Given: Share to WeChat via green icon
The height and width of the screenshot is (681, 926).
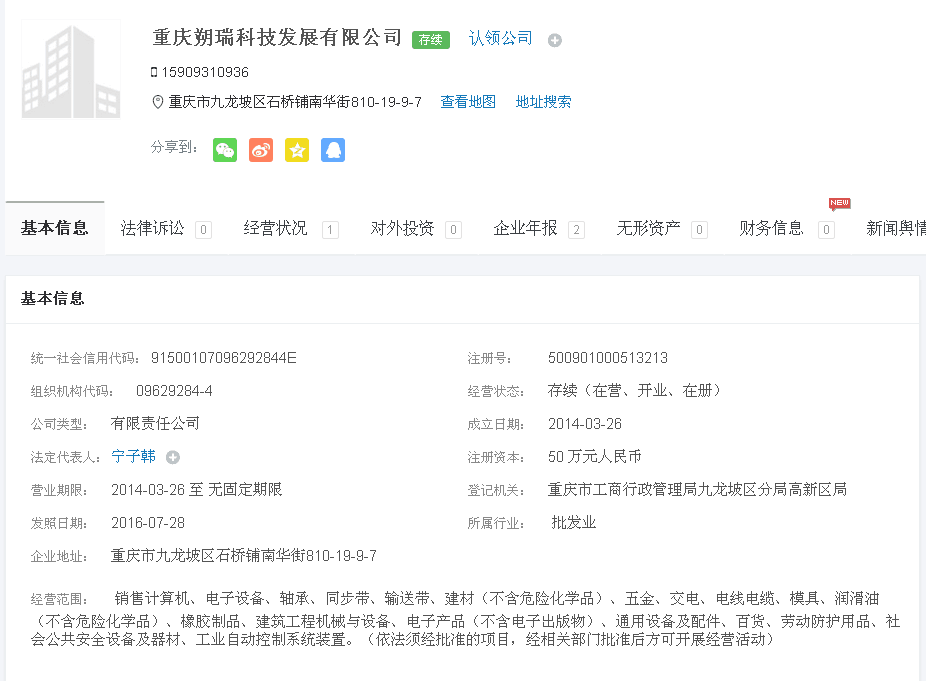Looking at the screenshot, I should (225, 150).
